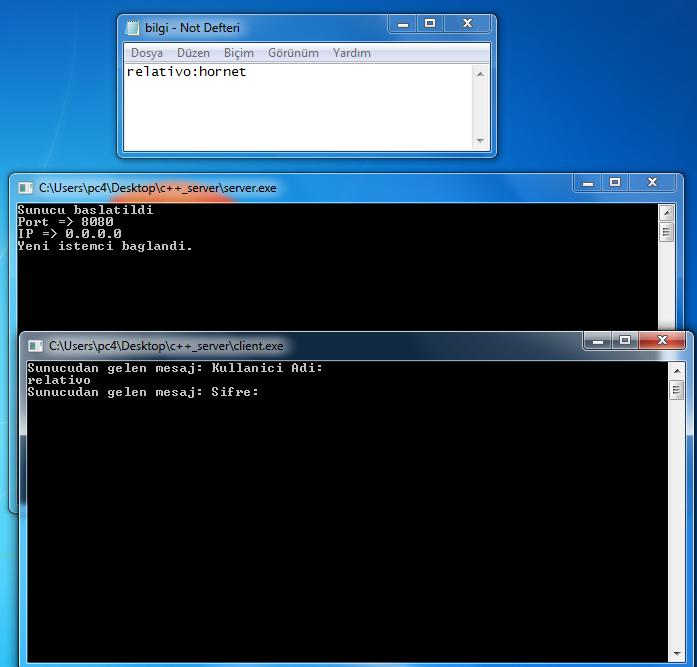Minimize the server.exe console window
697x667 pixels.
tap(588, 183)
